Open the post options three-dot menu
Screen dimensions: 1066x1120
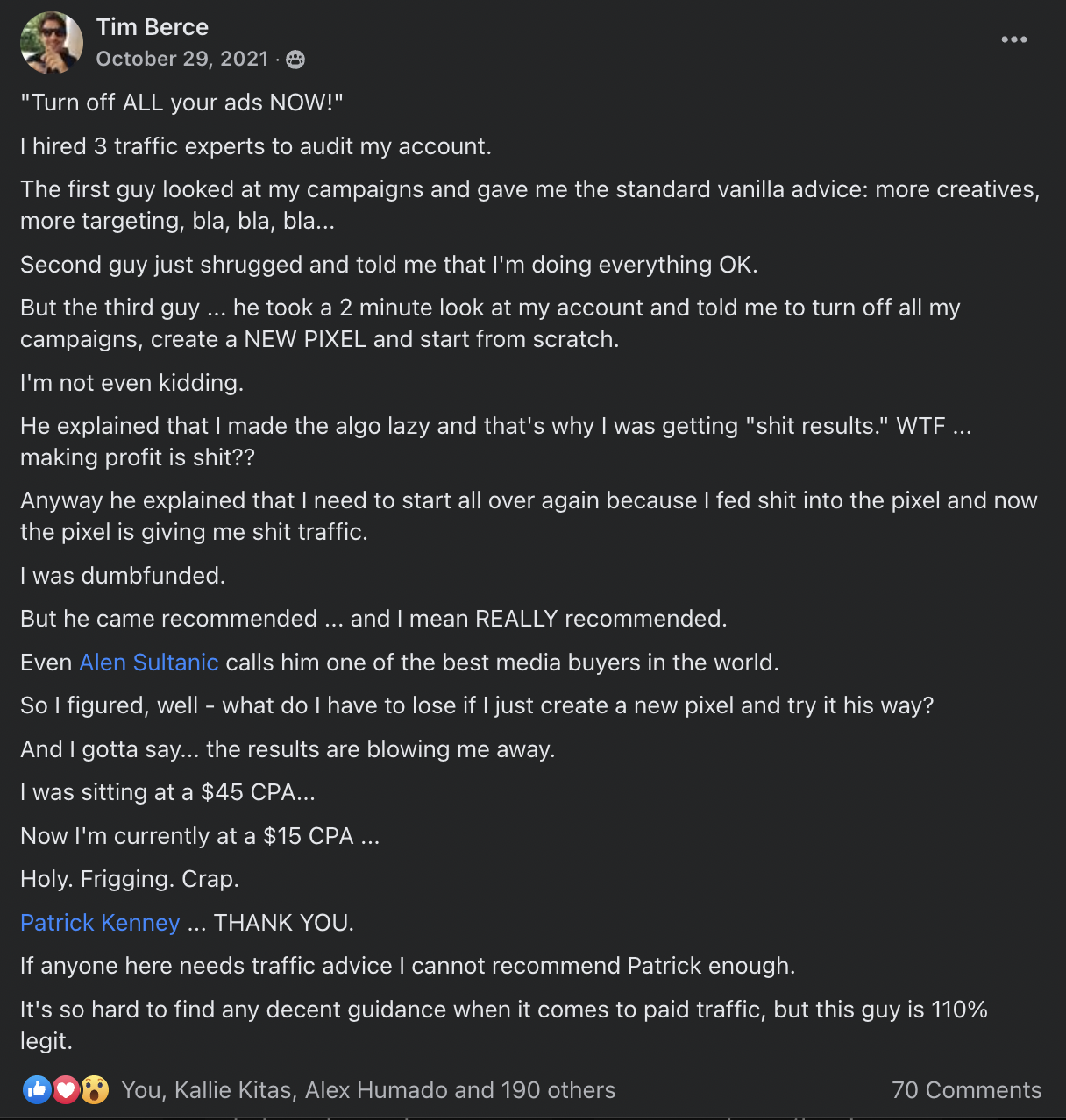[x=1013, y=39]
